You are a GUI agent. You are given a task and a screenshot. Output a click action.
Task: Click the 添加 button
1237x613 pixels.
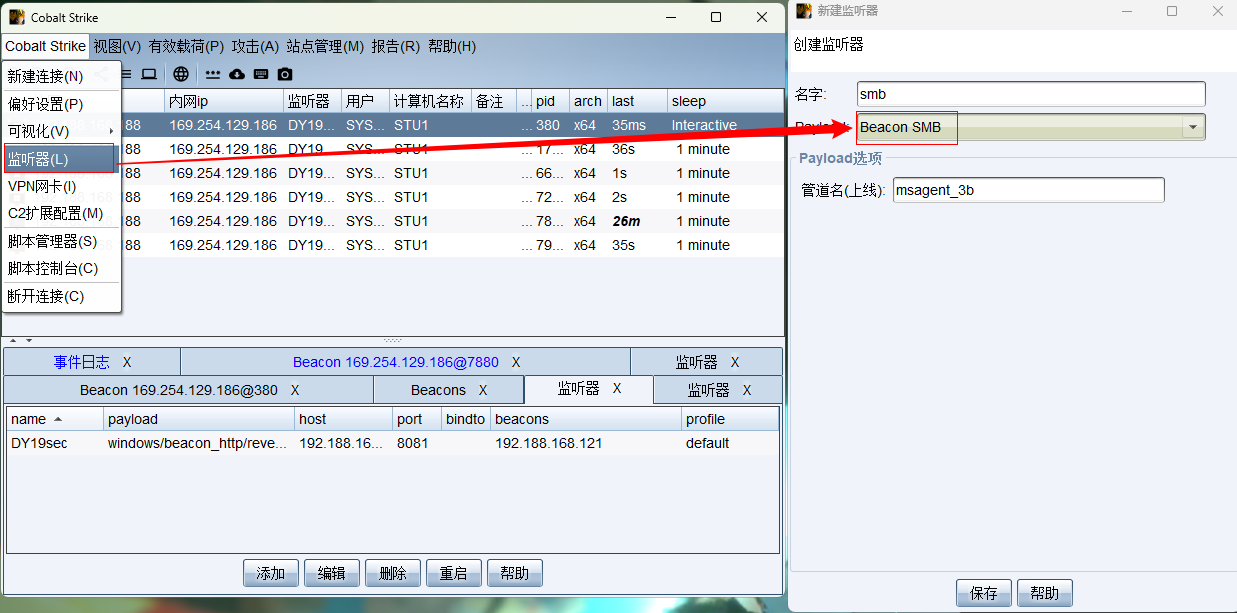tap(271, 573)
